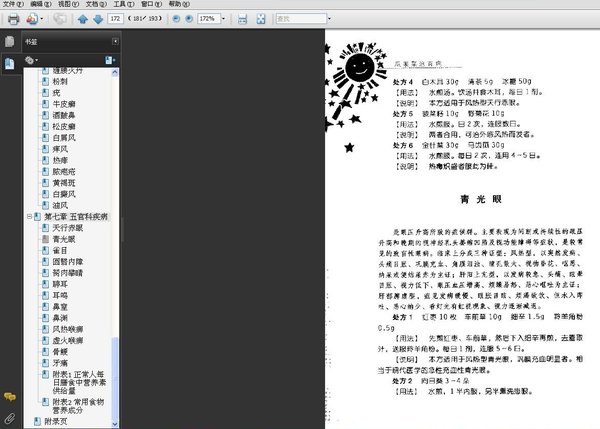Go to previous page with up arrow
Viewport: 600px width, 429px height.
point(83,19)
